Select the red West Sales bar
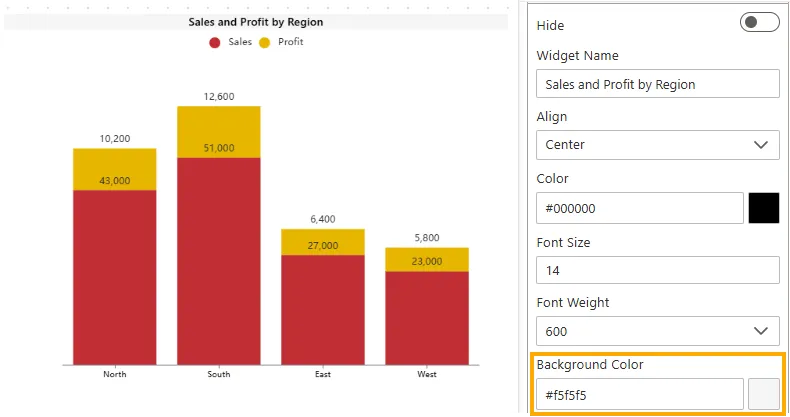The height and width of the screenshot is (417, 790). pyautogui.click(x=427, y=318)
